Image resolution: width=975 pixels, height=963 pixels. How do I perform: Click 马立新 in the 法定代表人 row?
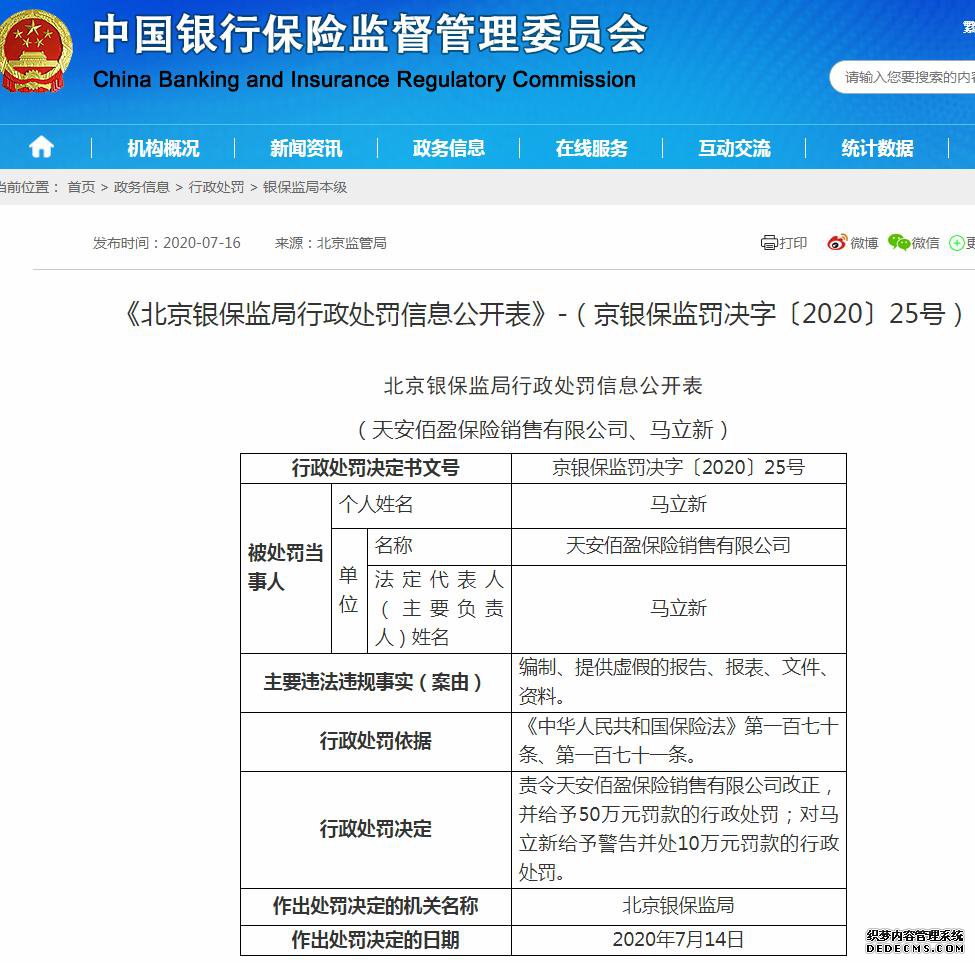coord(678,609)
